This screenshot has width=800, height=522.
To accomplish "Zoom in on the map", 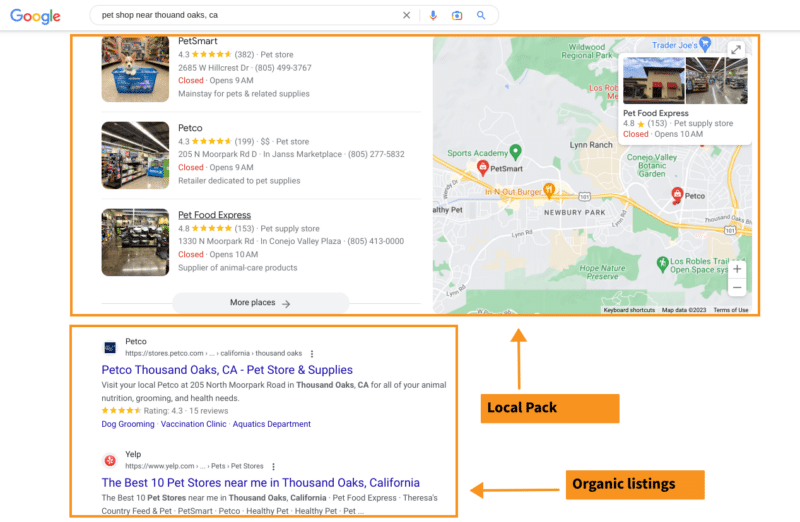I will click(x=737, y=269).
